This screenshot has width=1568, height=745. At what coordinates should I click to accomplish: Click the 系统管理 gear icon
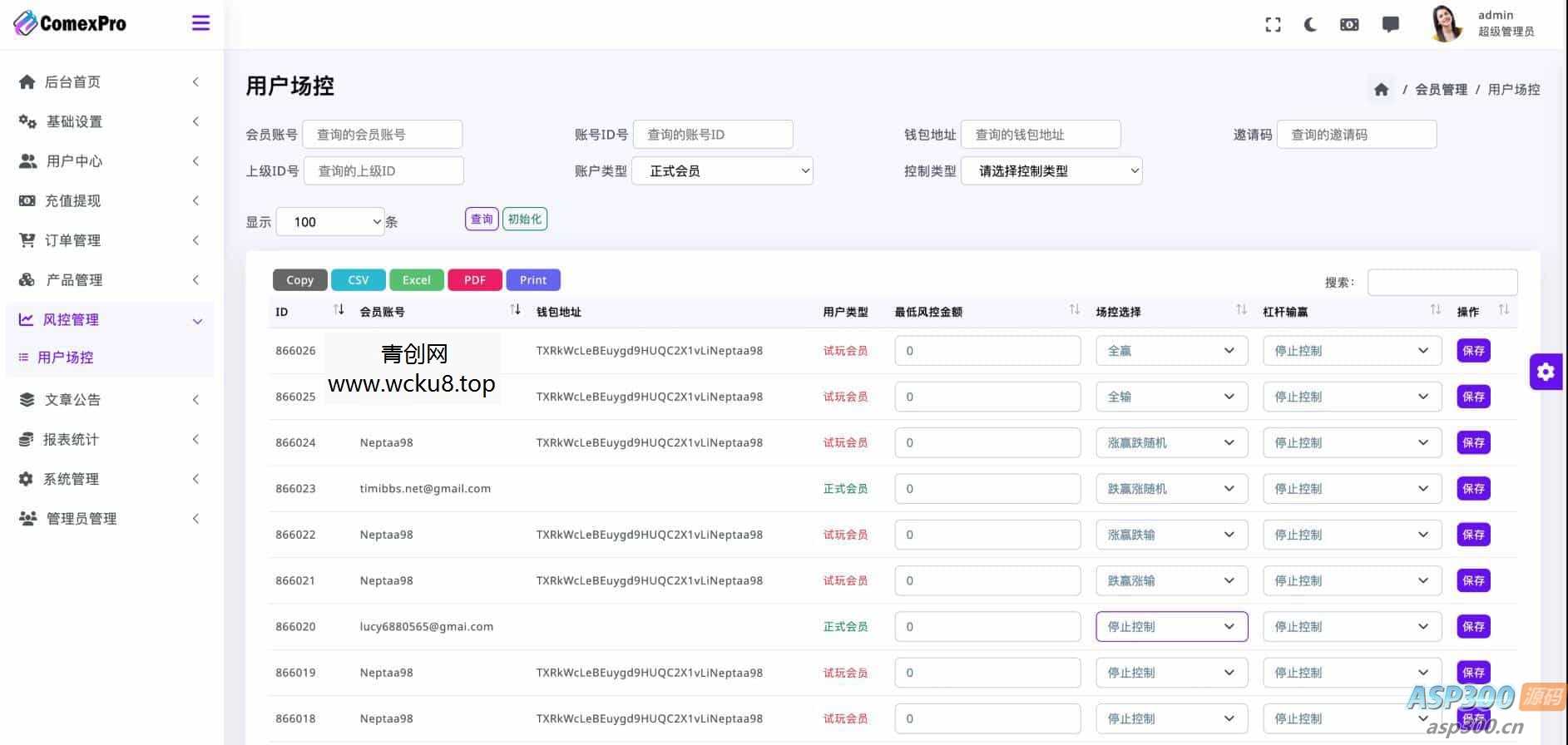pyautogui.click(x=27, y=479)
